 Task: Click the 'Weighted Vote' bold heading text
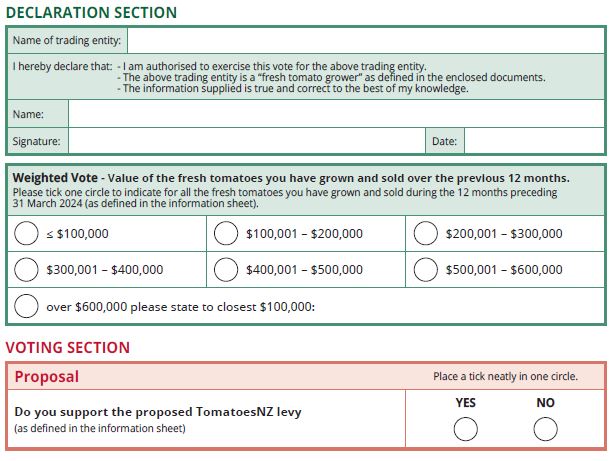55,177
